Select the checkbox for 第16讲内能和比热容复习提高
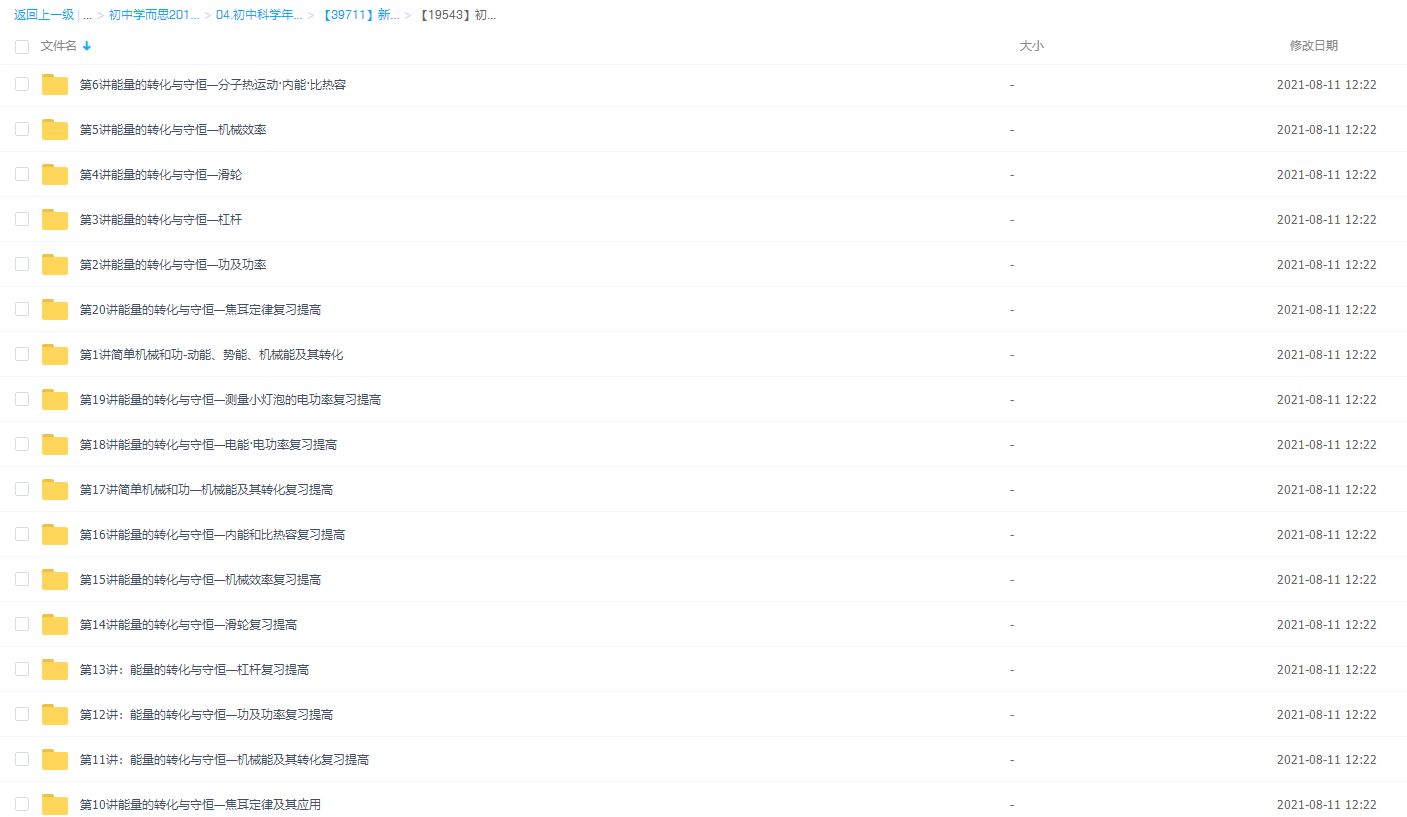This screenshot has width=1407, height=817. (22, 534)
